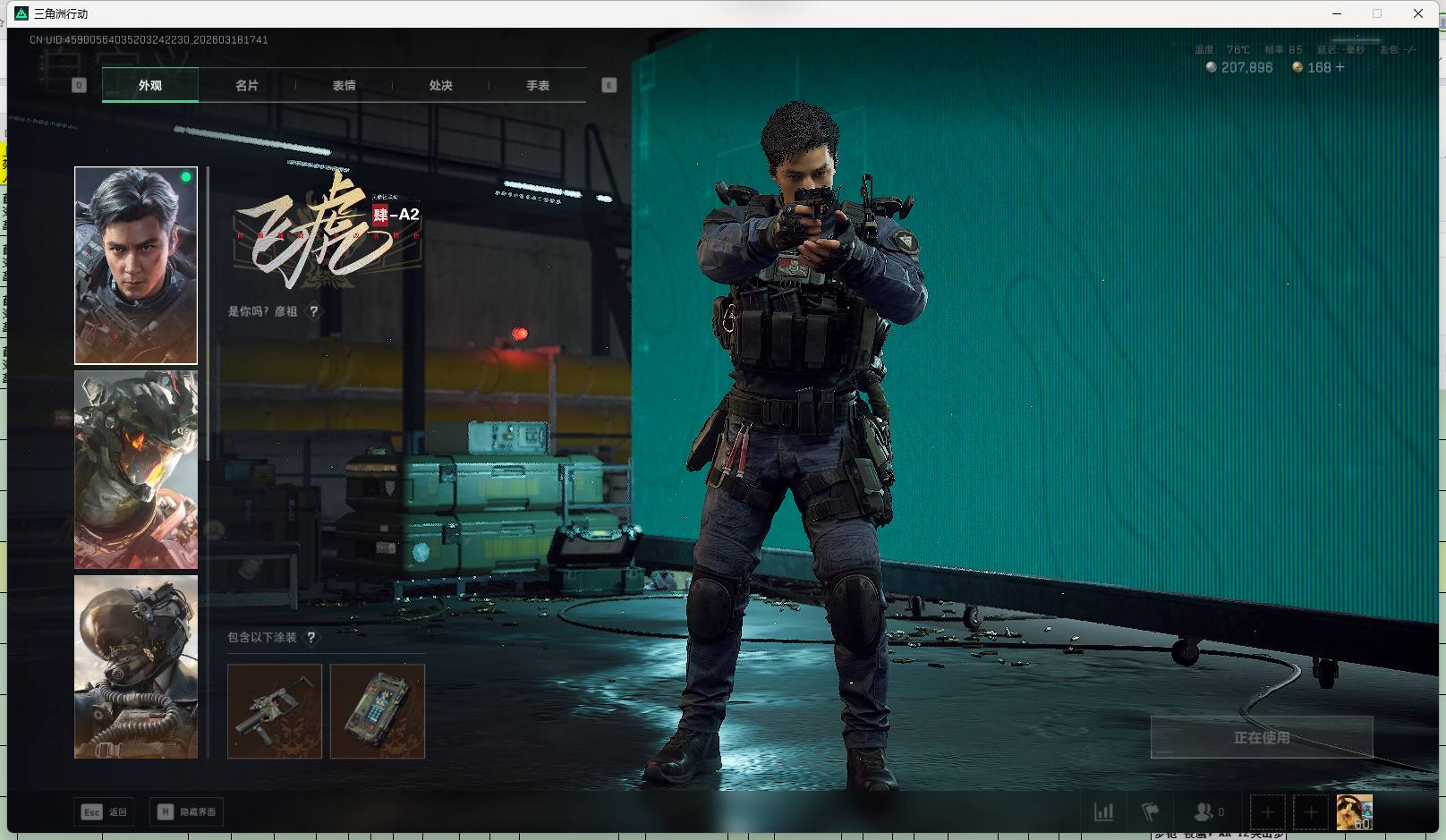Close the 三角洲行动 window
1446x840 pixels.
click(1418, 13)
